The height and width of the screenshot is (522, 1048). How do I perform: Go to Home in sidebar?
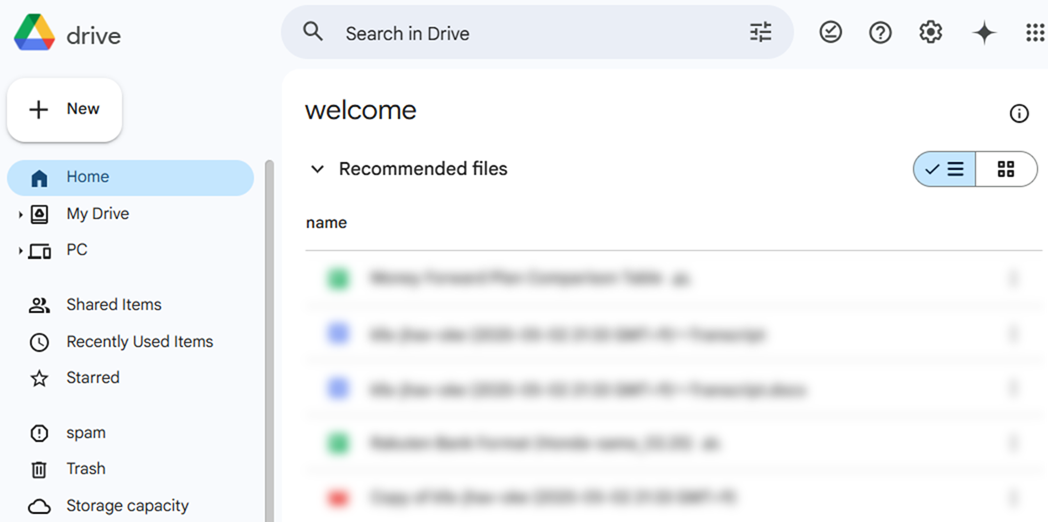[130, 178]
